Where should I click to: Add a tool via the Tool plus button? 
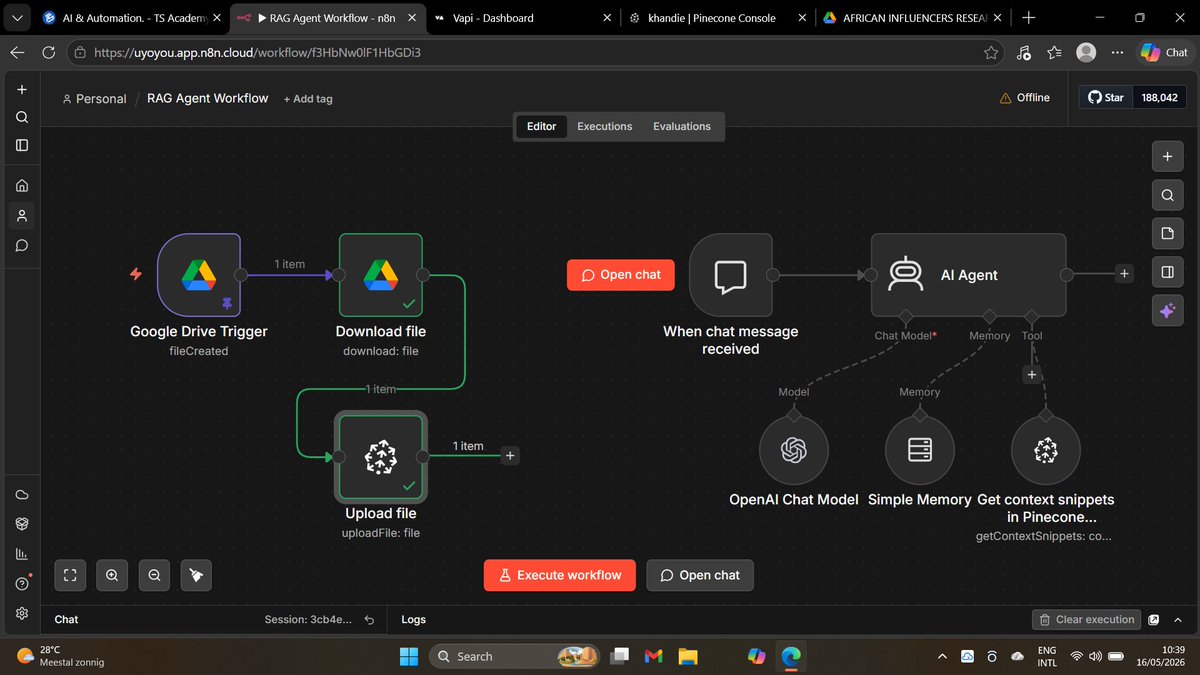[x=1032, y=375]
